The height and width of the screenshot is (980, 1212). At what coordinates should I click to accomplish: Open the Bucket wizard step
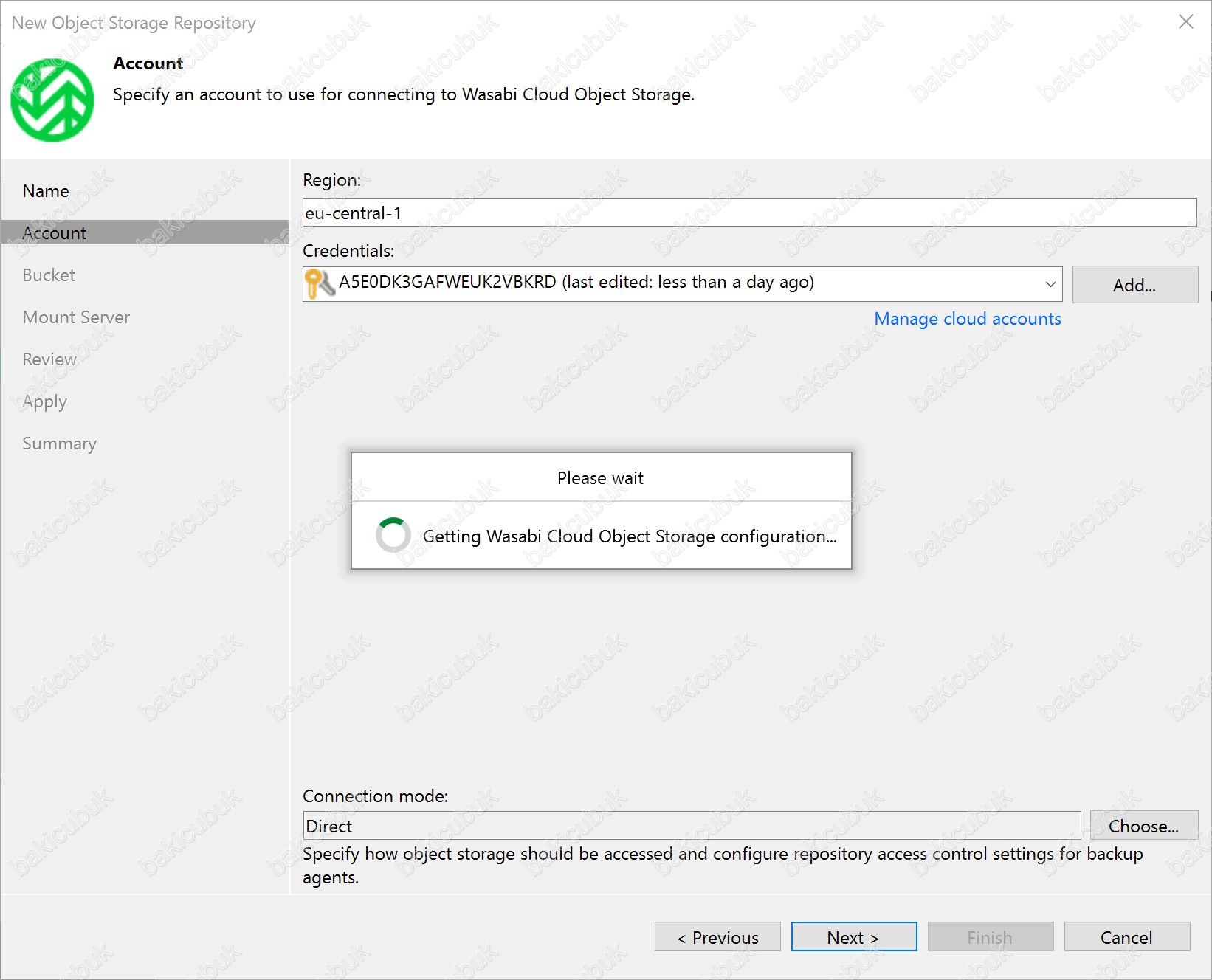pyautogui.click(x=49, y=275)
